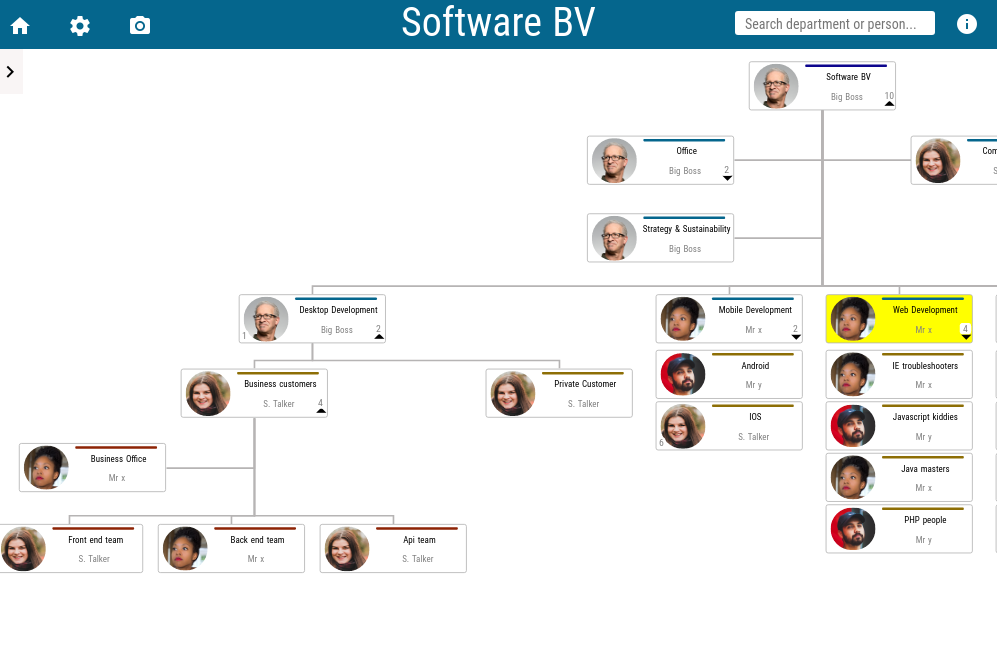Select the Api team name
The width and height of the screenshot is (997, 659).
point(420,540)
